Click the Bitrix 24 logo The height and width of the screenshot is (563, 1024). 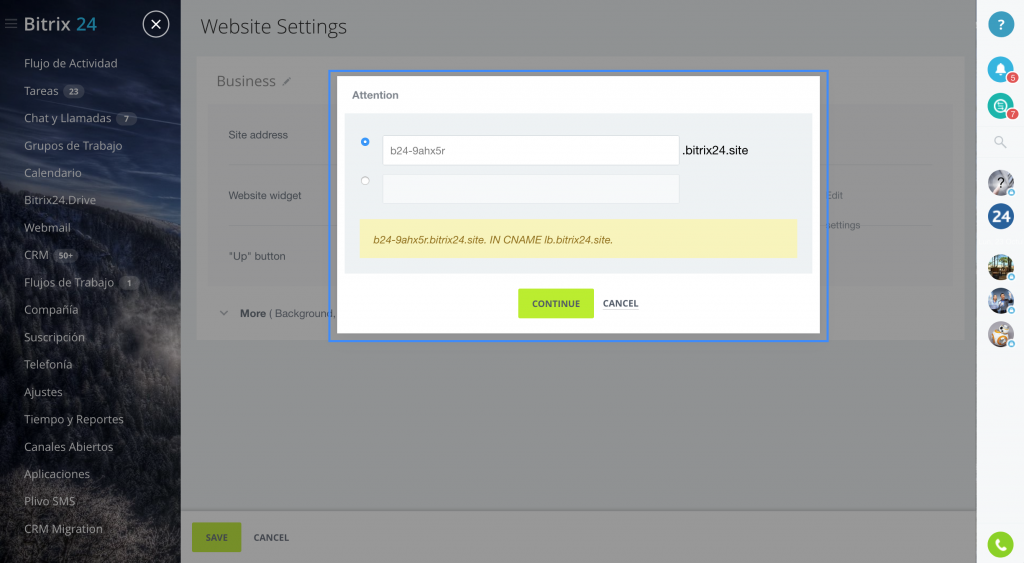pos(60,24)
